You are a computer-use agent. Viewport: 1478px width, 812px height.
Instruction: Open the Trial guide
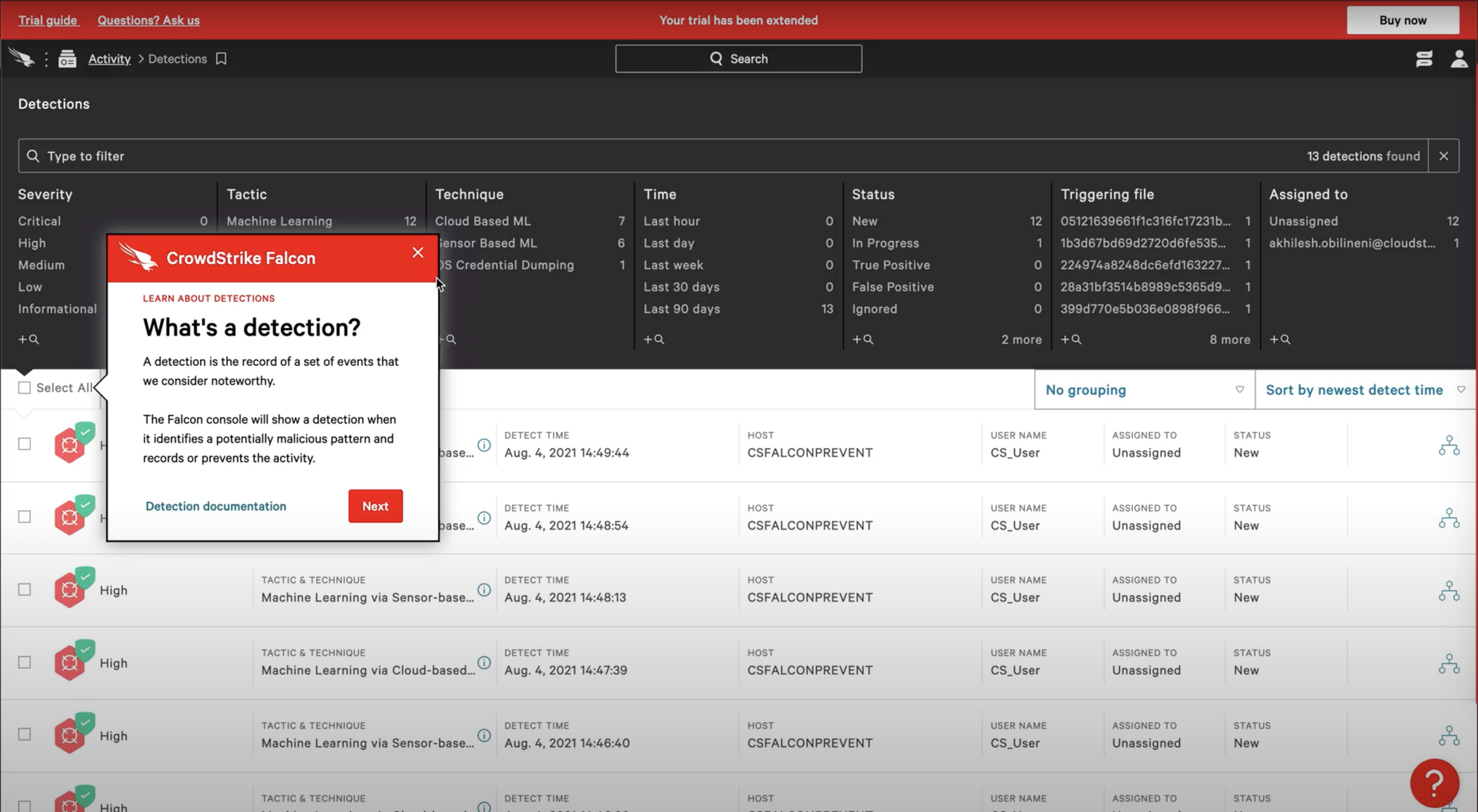tap(48, 20)
